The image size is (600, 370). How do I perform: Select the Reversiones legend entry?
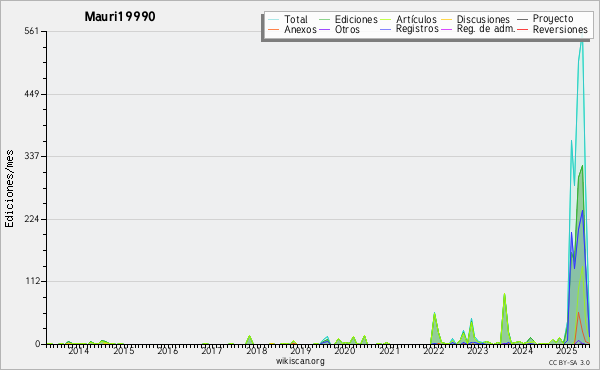pos(560,29)
